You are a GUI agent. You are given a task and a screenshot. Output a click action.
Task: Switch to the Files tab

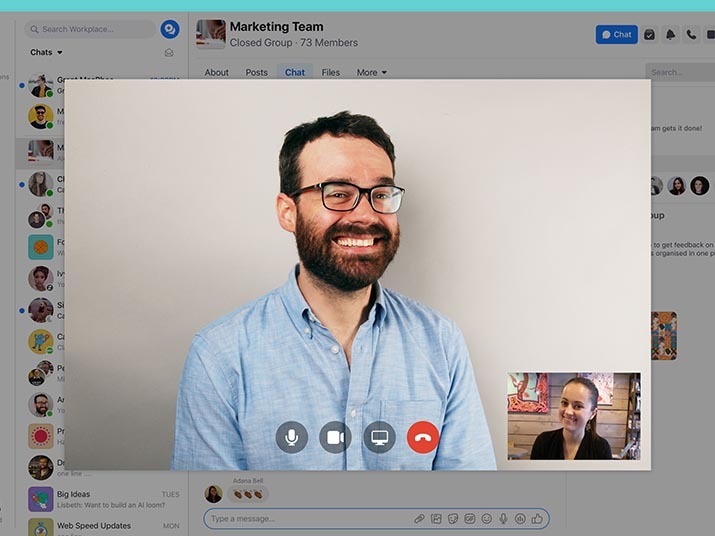point(331,73)
